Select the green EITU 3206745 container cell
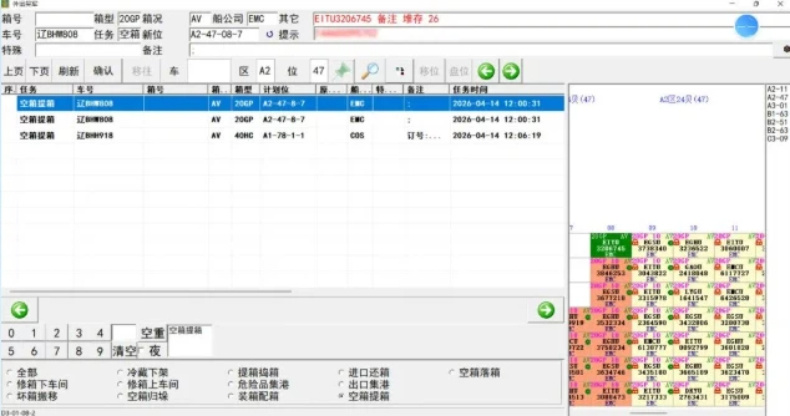790x416 pixels. [611, 245]
